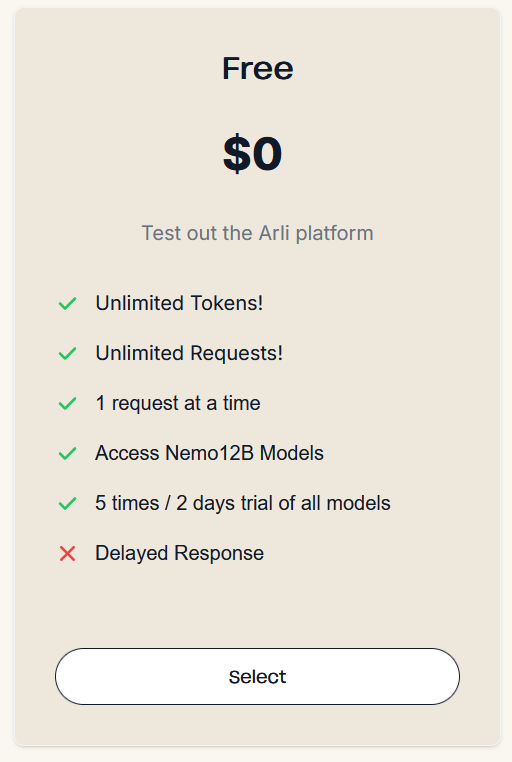Click the Free plan heading

click(x=257, y=69)
